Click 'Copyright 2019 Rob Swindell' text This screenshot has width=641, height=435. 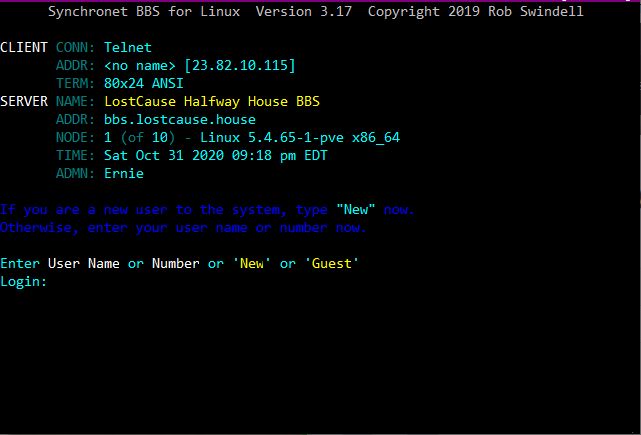(475, 11)
